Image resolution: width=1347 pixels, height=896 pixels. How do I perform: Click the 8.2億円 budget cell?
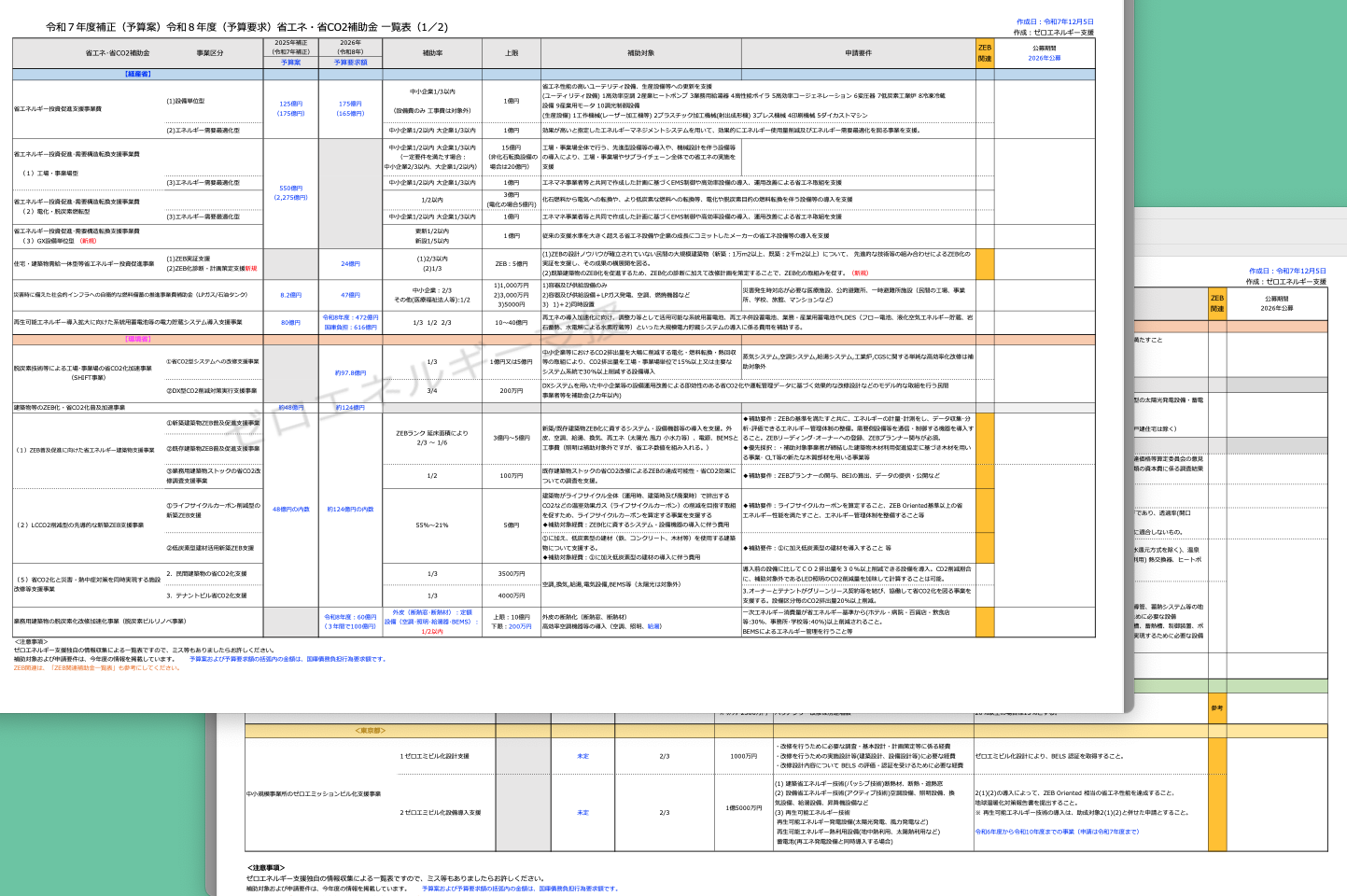coord(290,295)
